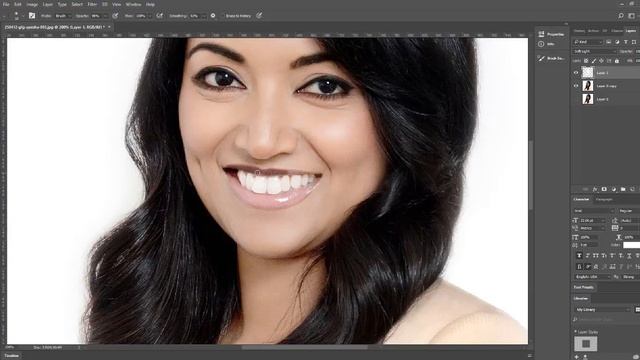Image resolution: width=640 pixels, height=360 pixels.
Task: Lock position icon in Layers panel
Action: coord(601,61)
